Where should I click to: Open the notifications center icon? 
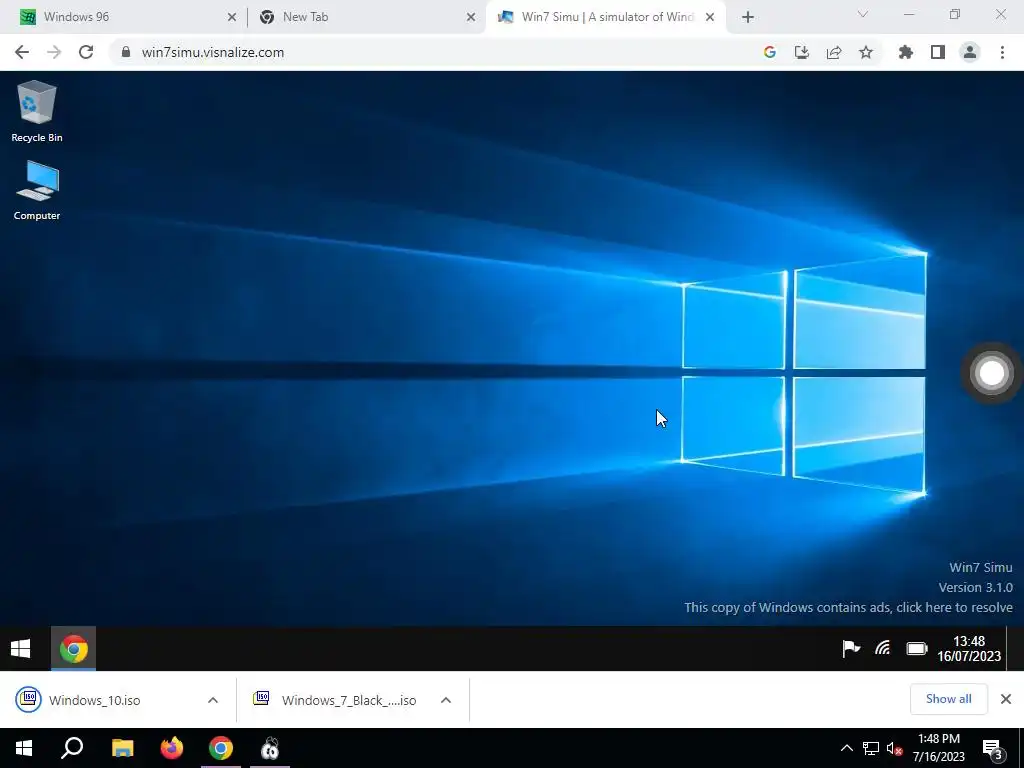[x=993, y=749]
